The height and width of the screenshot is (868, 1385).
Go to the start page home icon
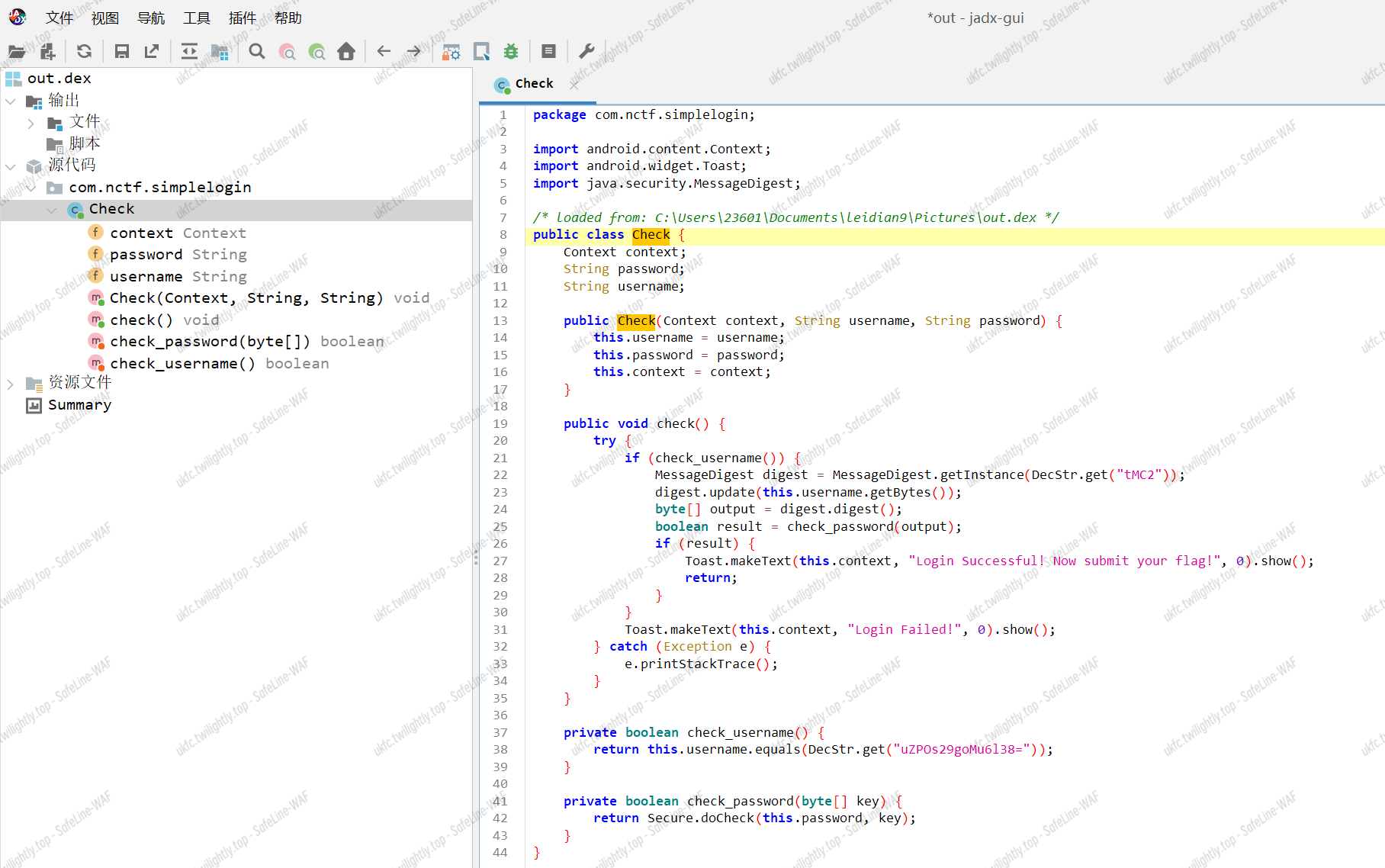[346, 52]
